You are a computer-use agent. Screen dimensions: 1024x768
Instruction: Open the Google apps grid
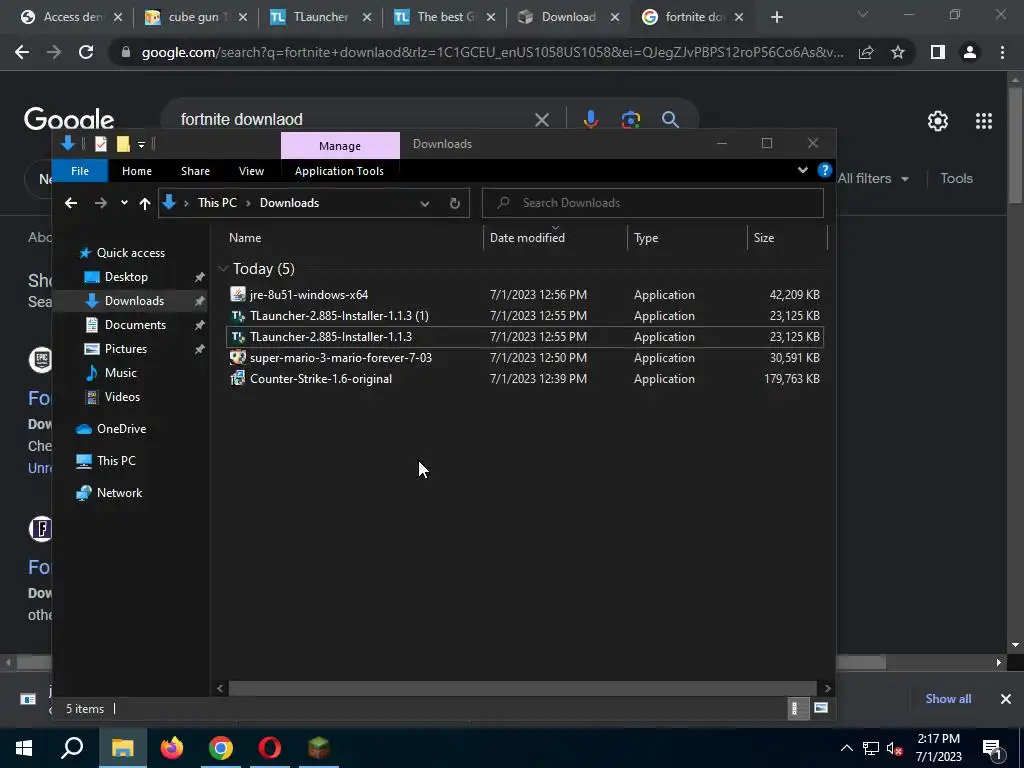(x=984, y=121)
